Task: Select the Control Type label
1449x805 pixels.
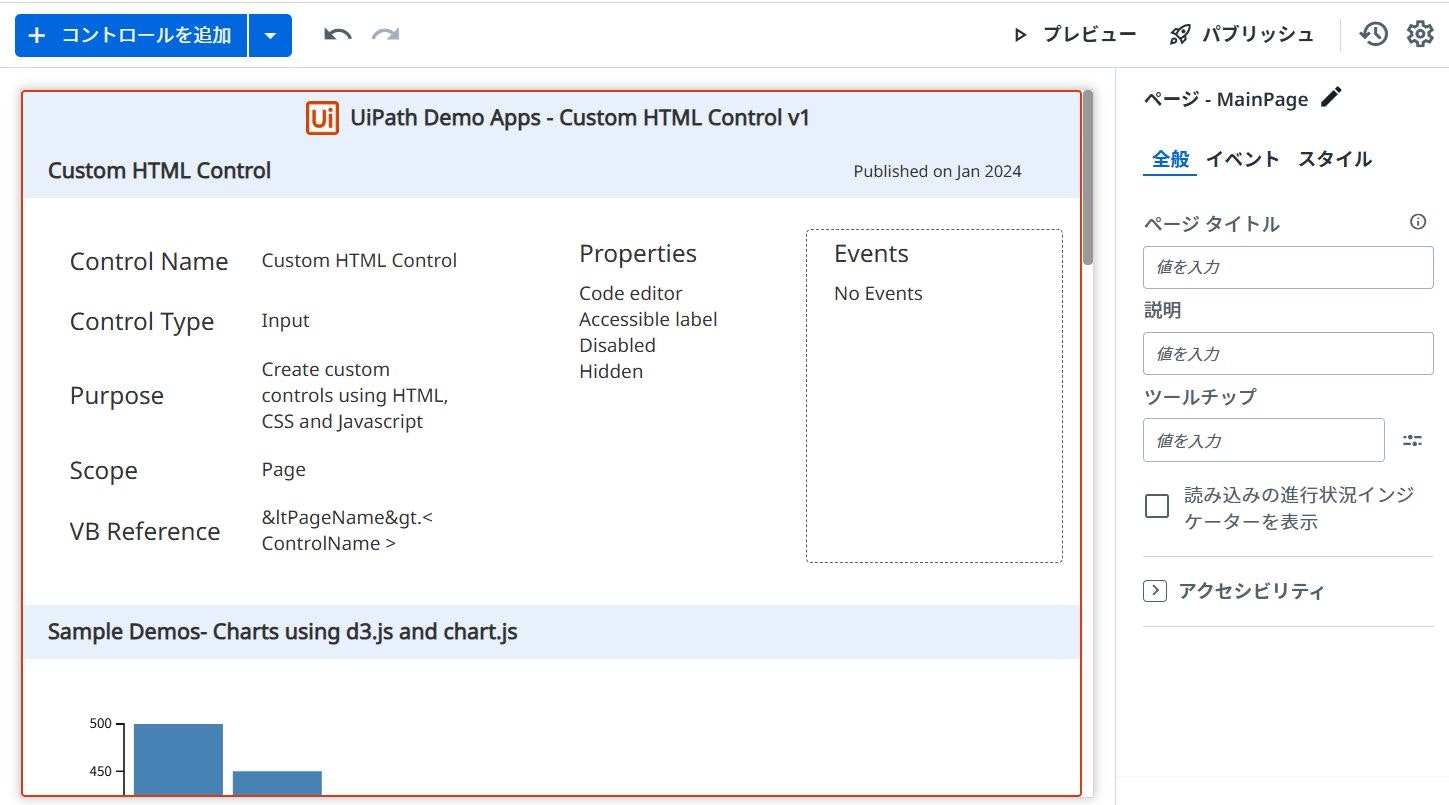Action: [x=142, y=322]
